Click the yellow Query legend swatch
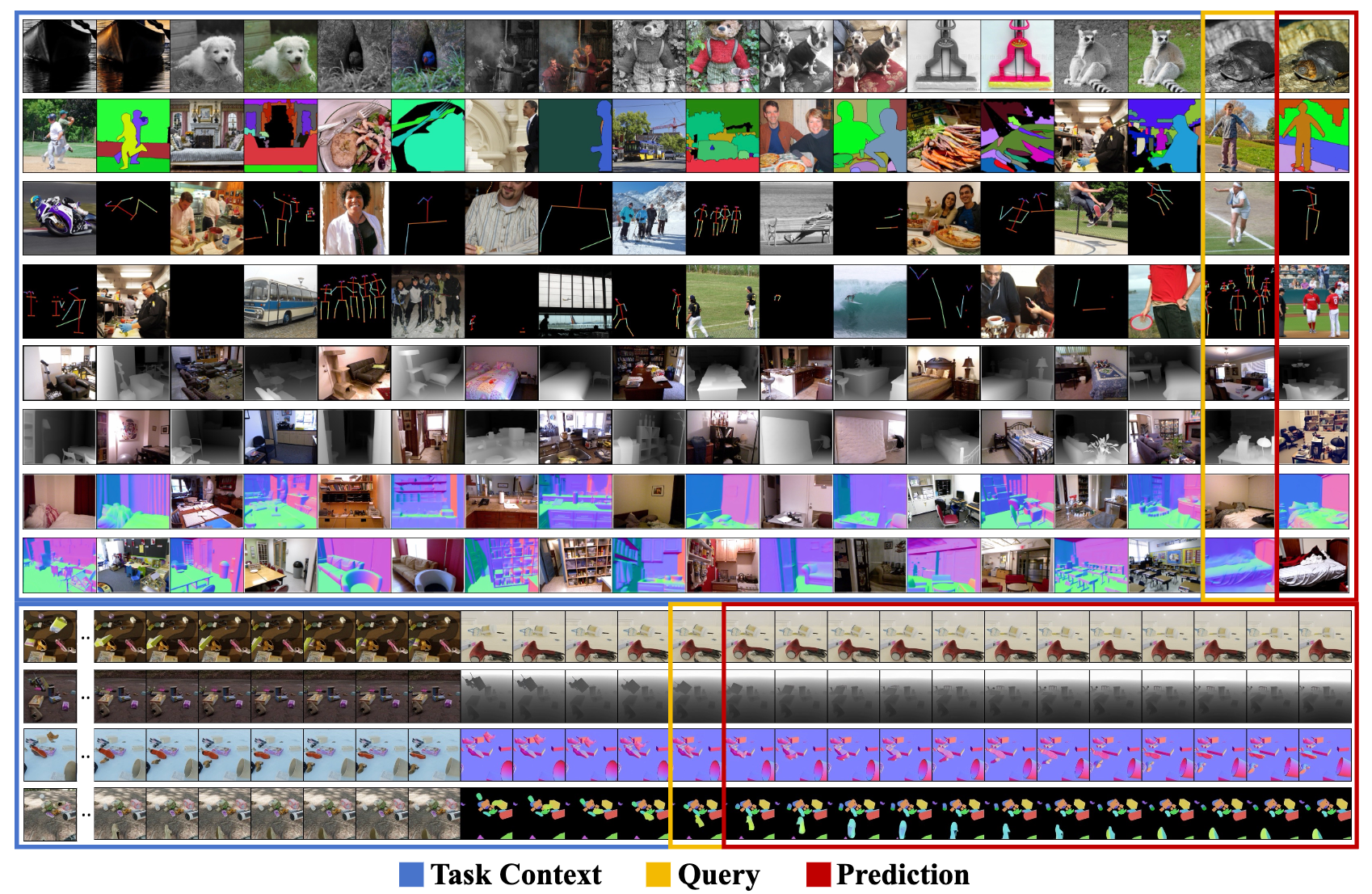Image resolution: width=1372 pixels, height=894 pixels. [658, 875]
